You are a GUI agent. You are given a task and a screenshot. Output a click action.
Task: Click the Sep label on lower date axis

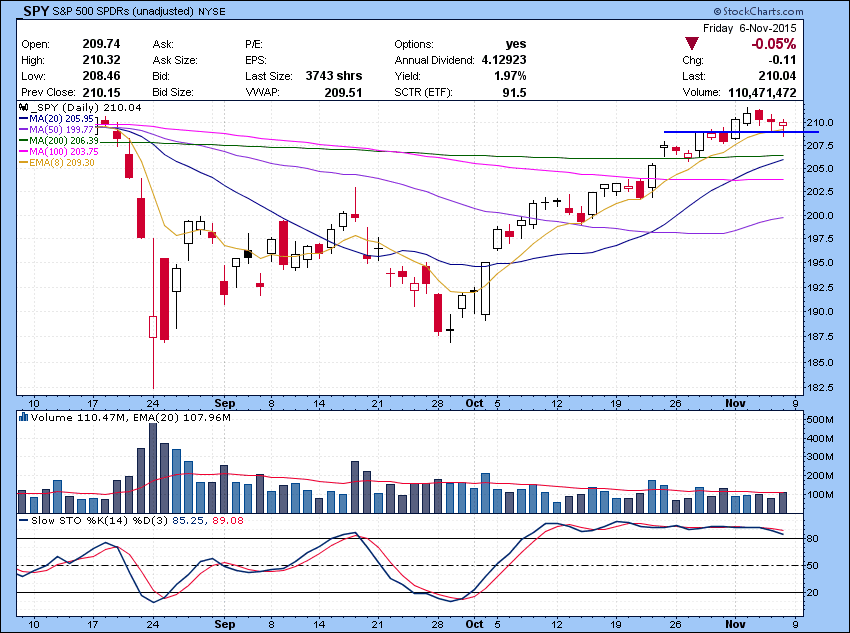[x=223, y=622]
